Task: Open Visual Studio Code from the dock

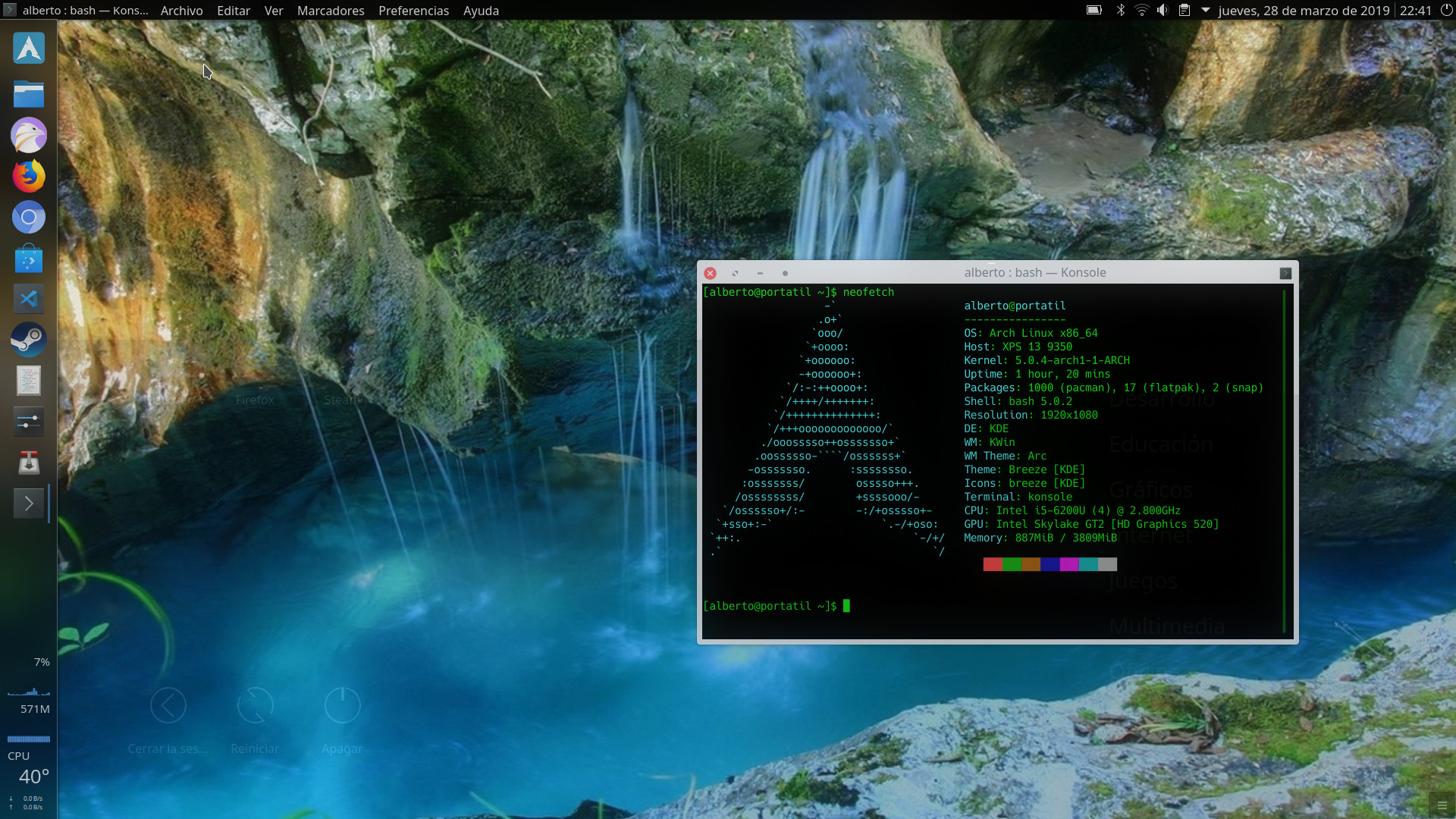Action: click(x=29, y=299)
